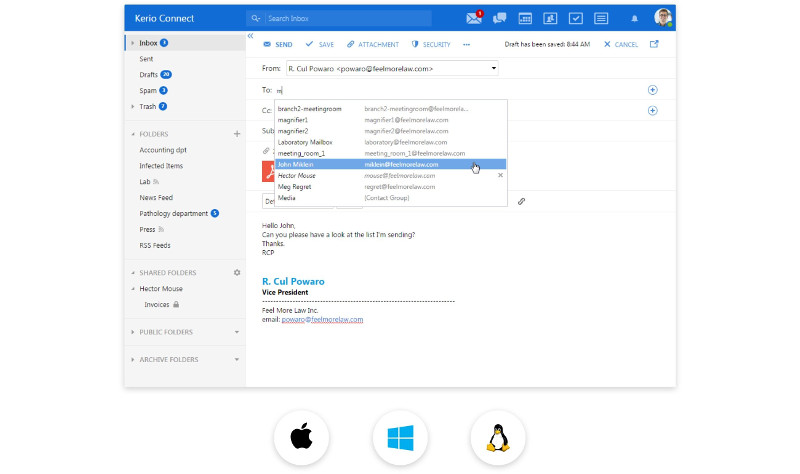
Task: Open the Drafts folder
Action: click(x=148, y=74)
